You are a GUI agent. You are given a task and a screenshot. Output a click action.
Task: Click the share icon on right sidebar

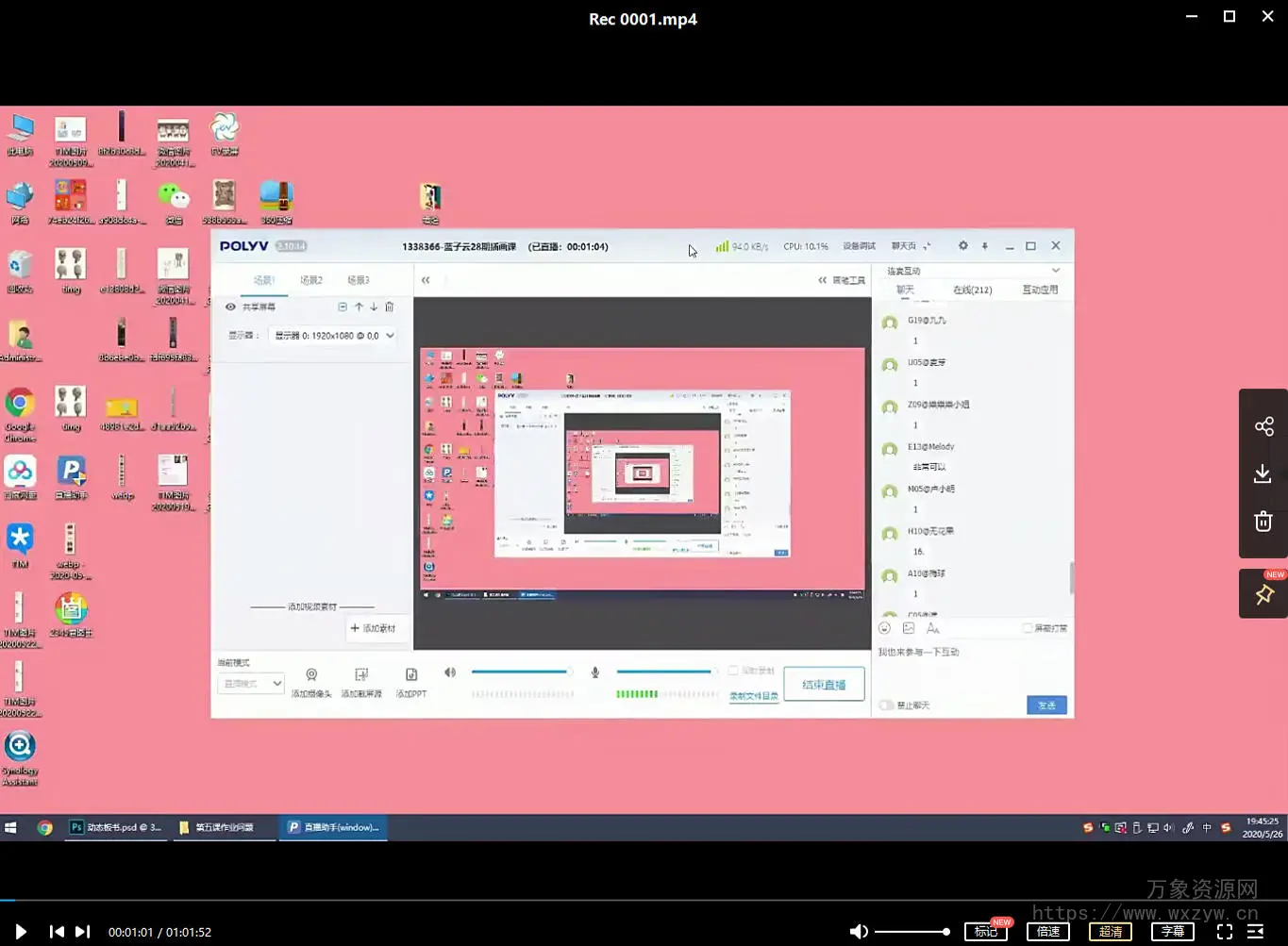click(1263, 426)
